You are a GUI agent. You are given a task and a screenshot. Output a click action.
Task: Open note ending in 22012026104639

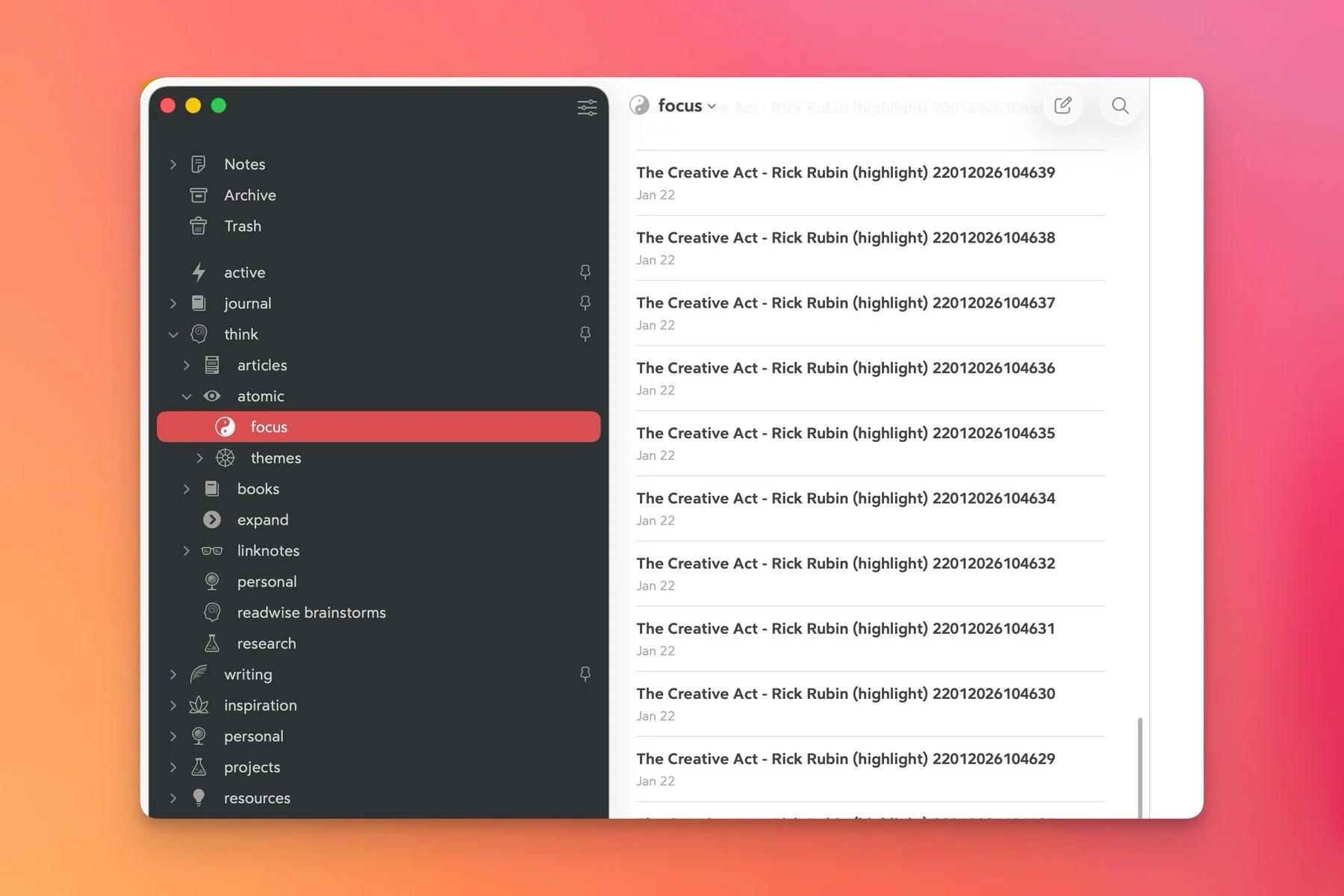(x=870, y=183)
